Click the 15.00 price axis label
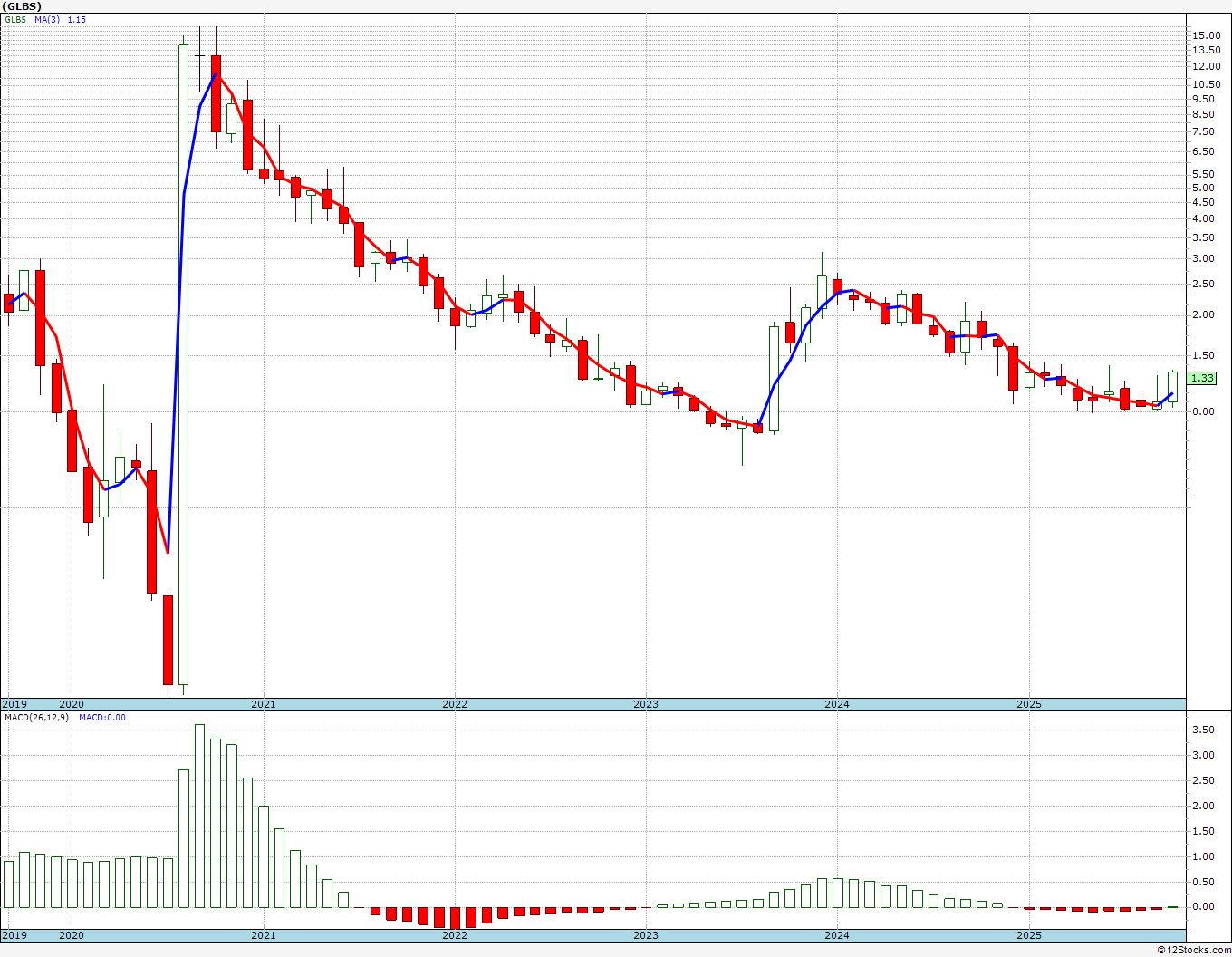 1205,35
